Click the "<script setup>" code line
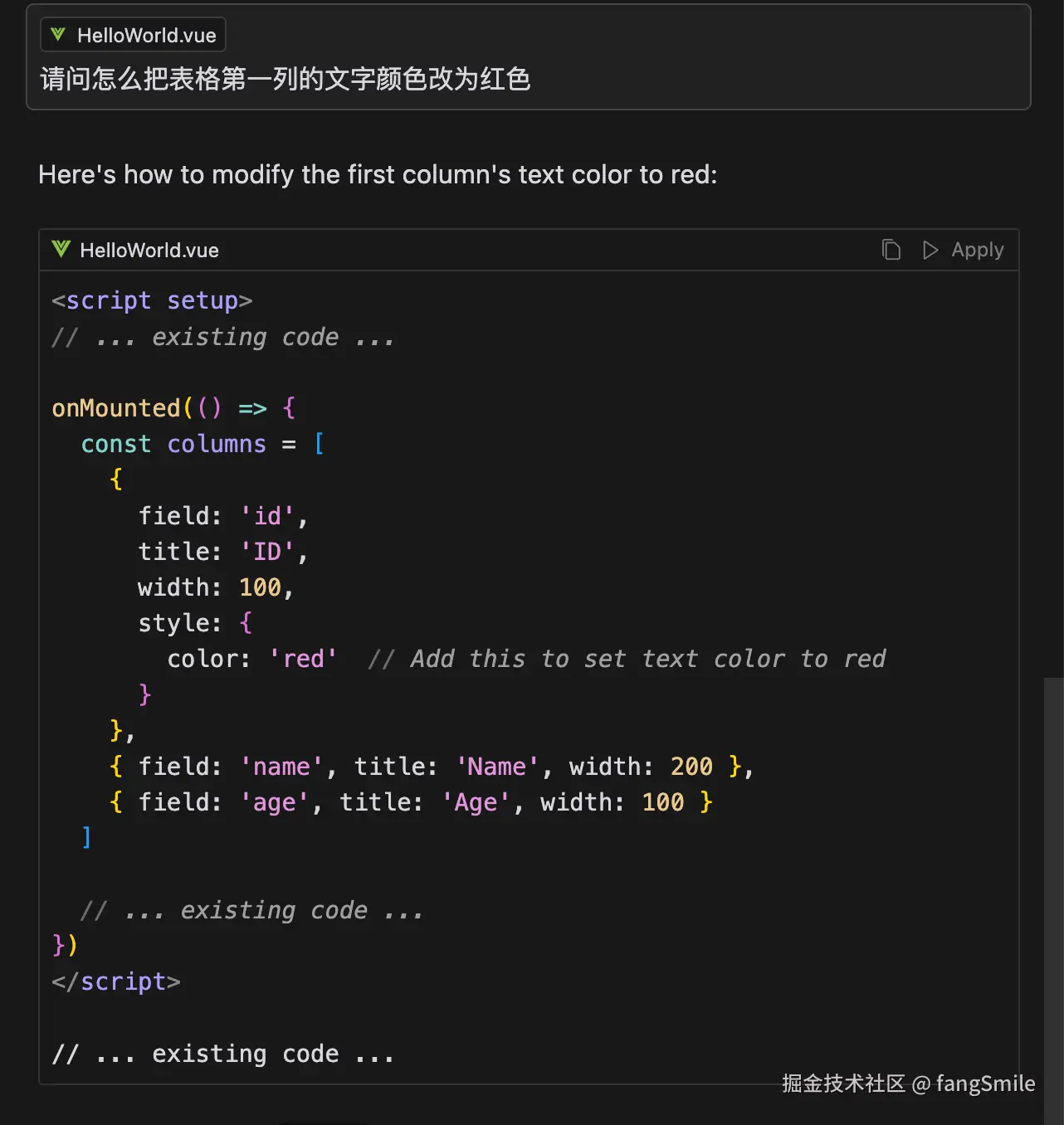Viewport: 1064px width, 1125px height. coord(152,300)
